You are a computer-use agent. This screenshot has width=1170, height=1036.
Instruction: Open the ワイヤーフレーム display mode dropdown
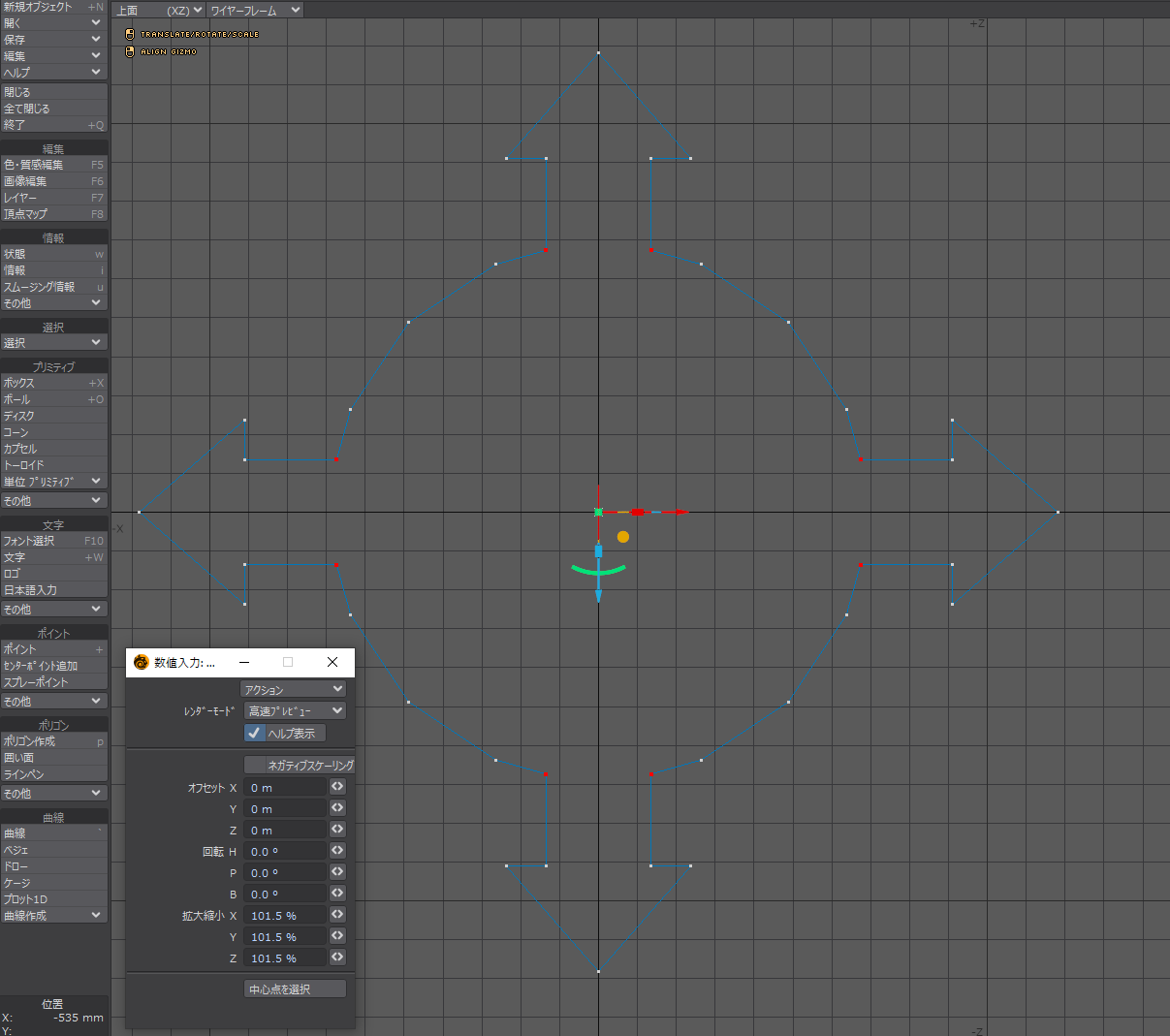(256, 10)
